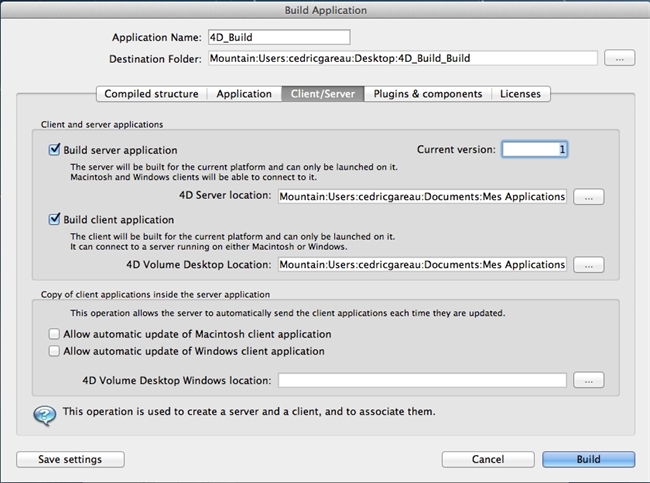
Task: Go to Plugins & components tab
Action: [427, 94]
